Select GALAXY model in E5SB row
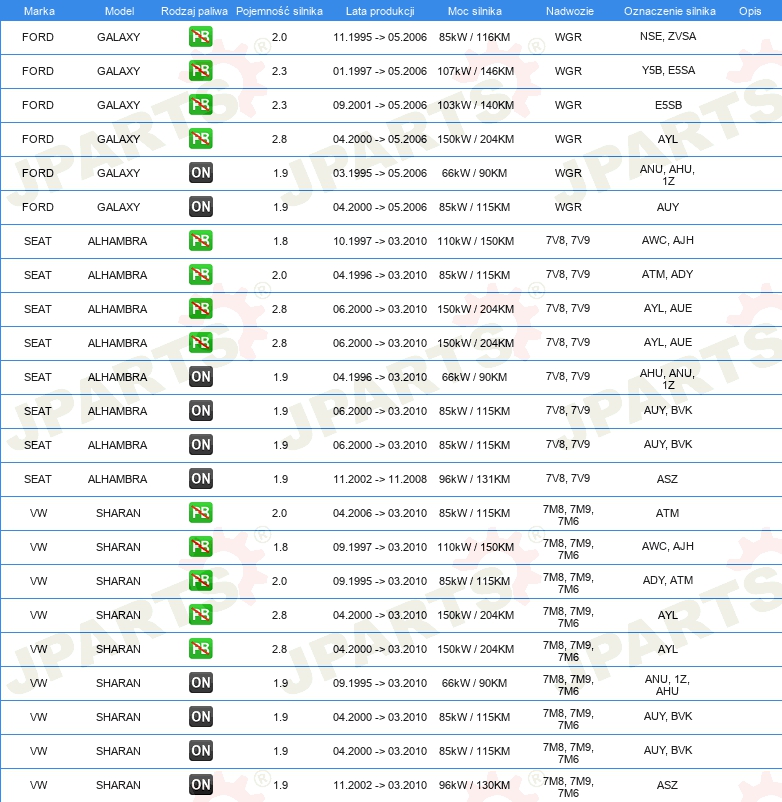The height and width of the screenshot is (802, 782). (119, 105)
